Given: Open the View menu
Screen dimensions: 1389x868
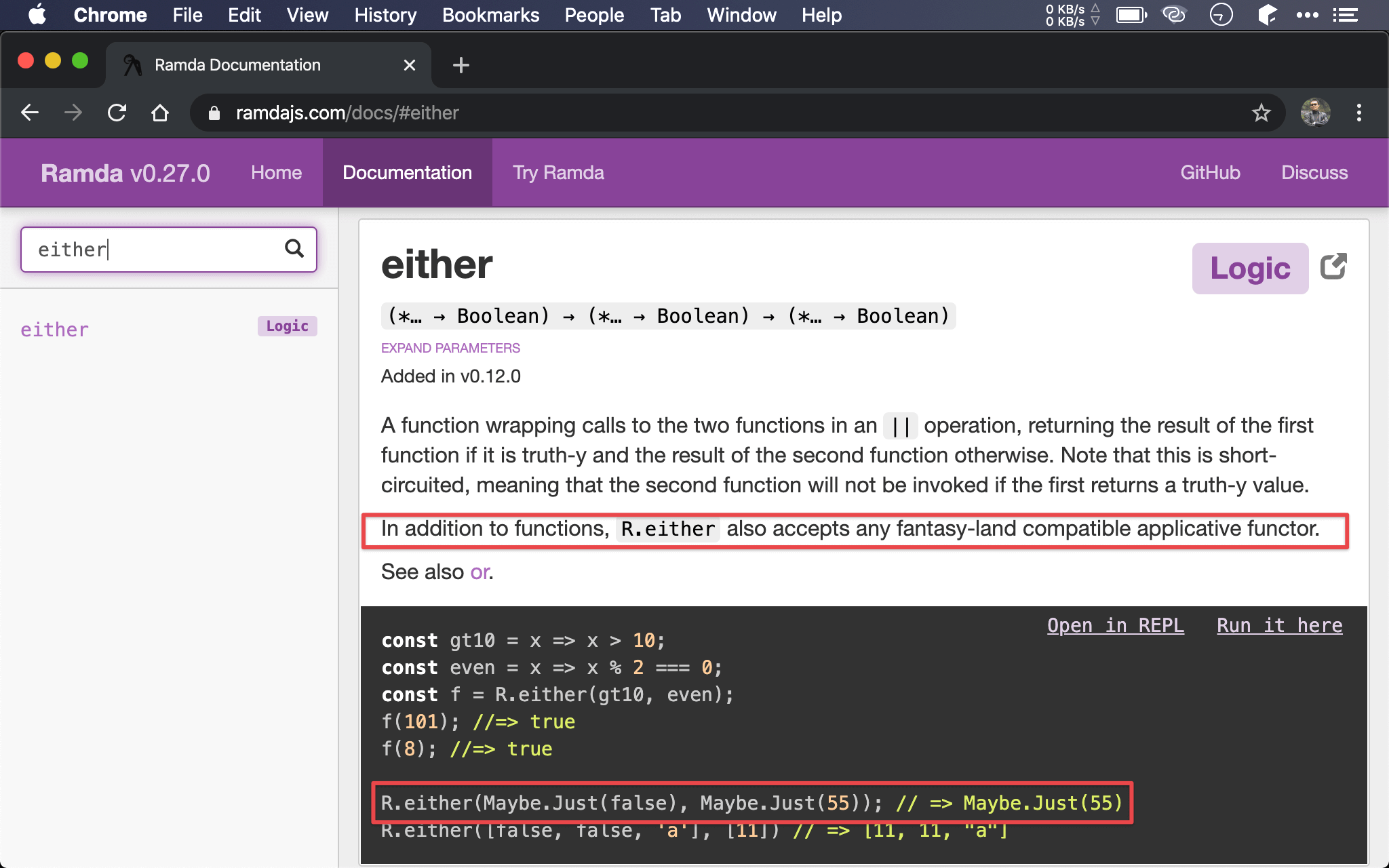Looking at the screenshot, I should (x=307, y=15).
